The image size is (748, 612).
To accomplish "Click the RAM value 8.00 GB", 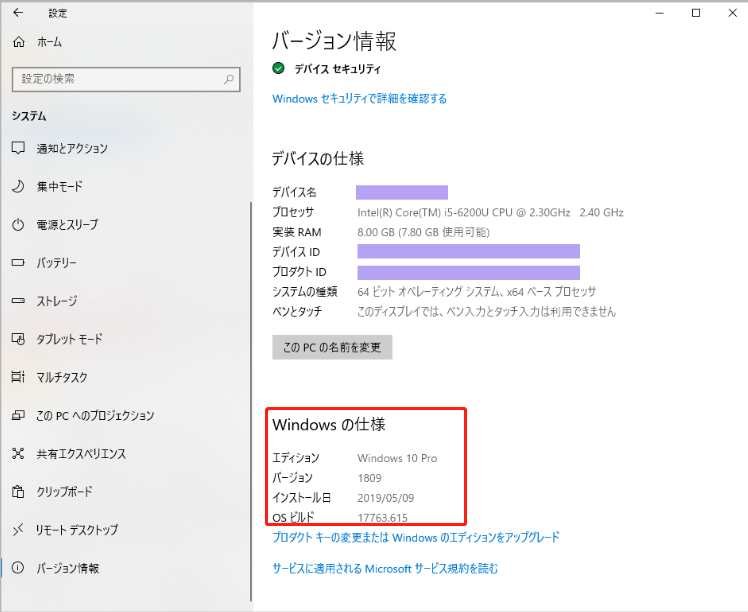I will [x=424, y=232].
